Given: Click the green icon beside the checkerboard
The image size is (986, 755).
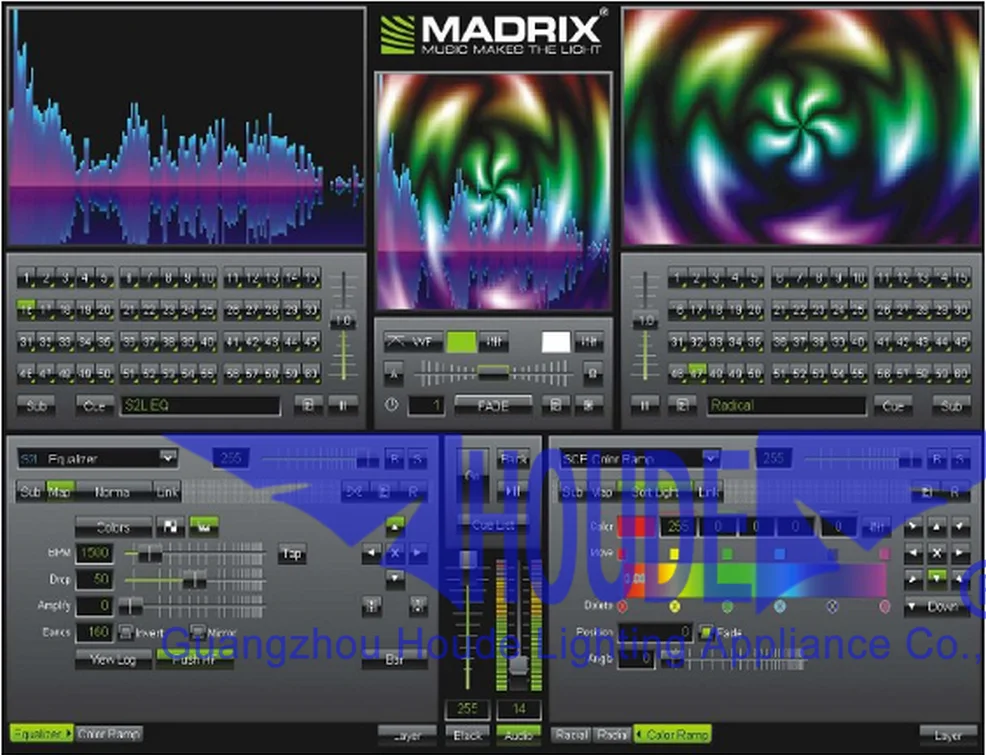Looking at the screenshot, I should [x=204, y=527].
